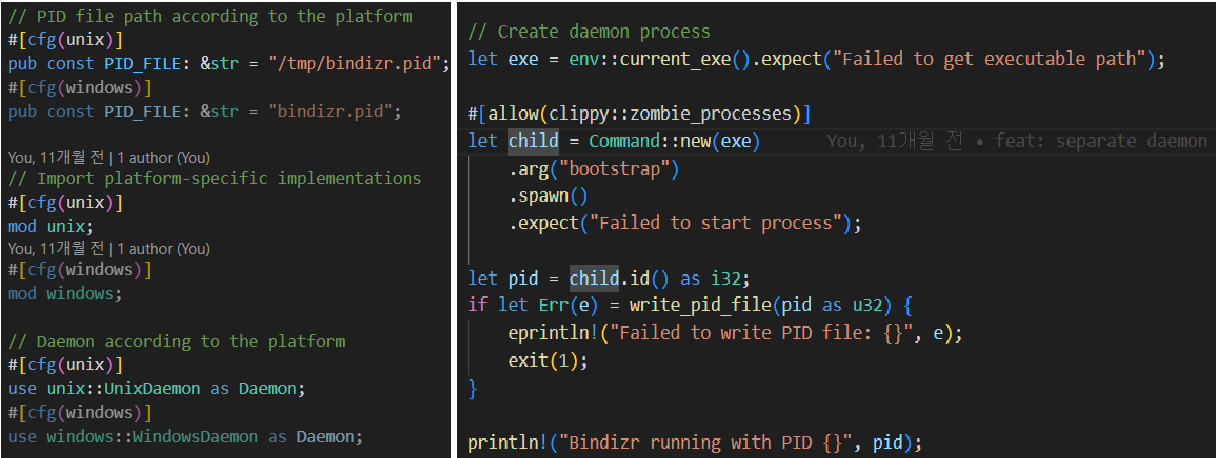The image size is (1216, 458).
Task: Place the cursor on "mod windows;"
Action: (65, 294)
